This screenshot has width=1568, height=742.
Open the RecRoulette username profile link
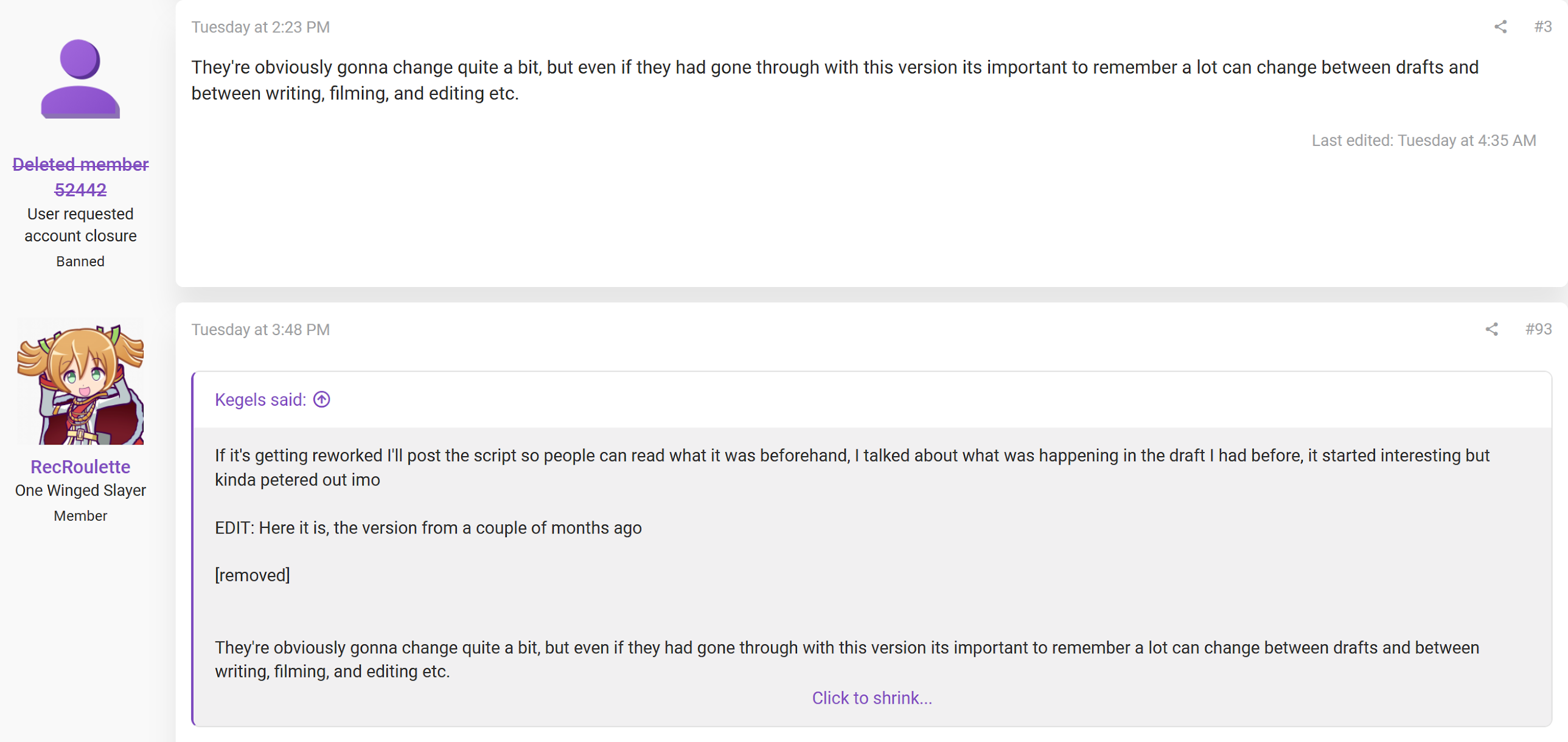click(x=80, y=466)
